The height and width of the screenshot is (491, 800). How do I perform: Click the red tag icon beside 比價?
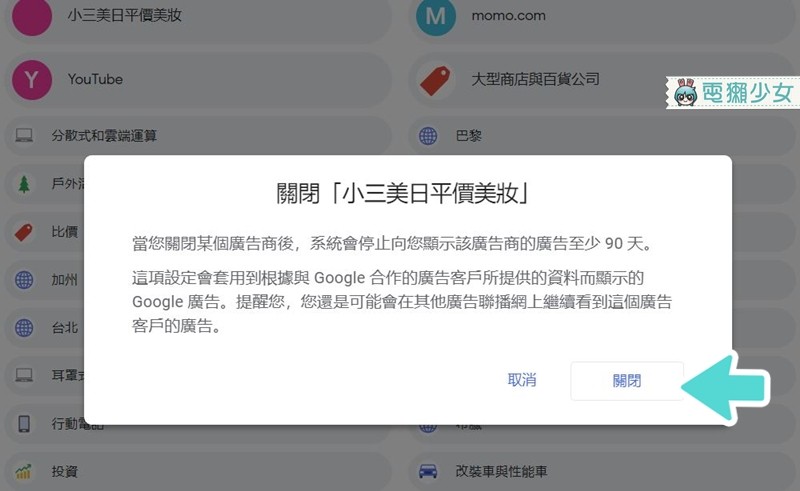pyautogui.click(x=25, y=232)
